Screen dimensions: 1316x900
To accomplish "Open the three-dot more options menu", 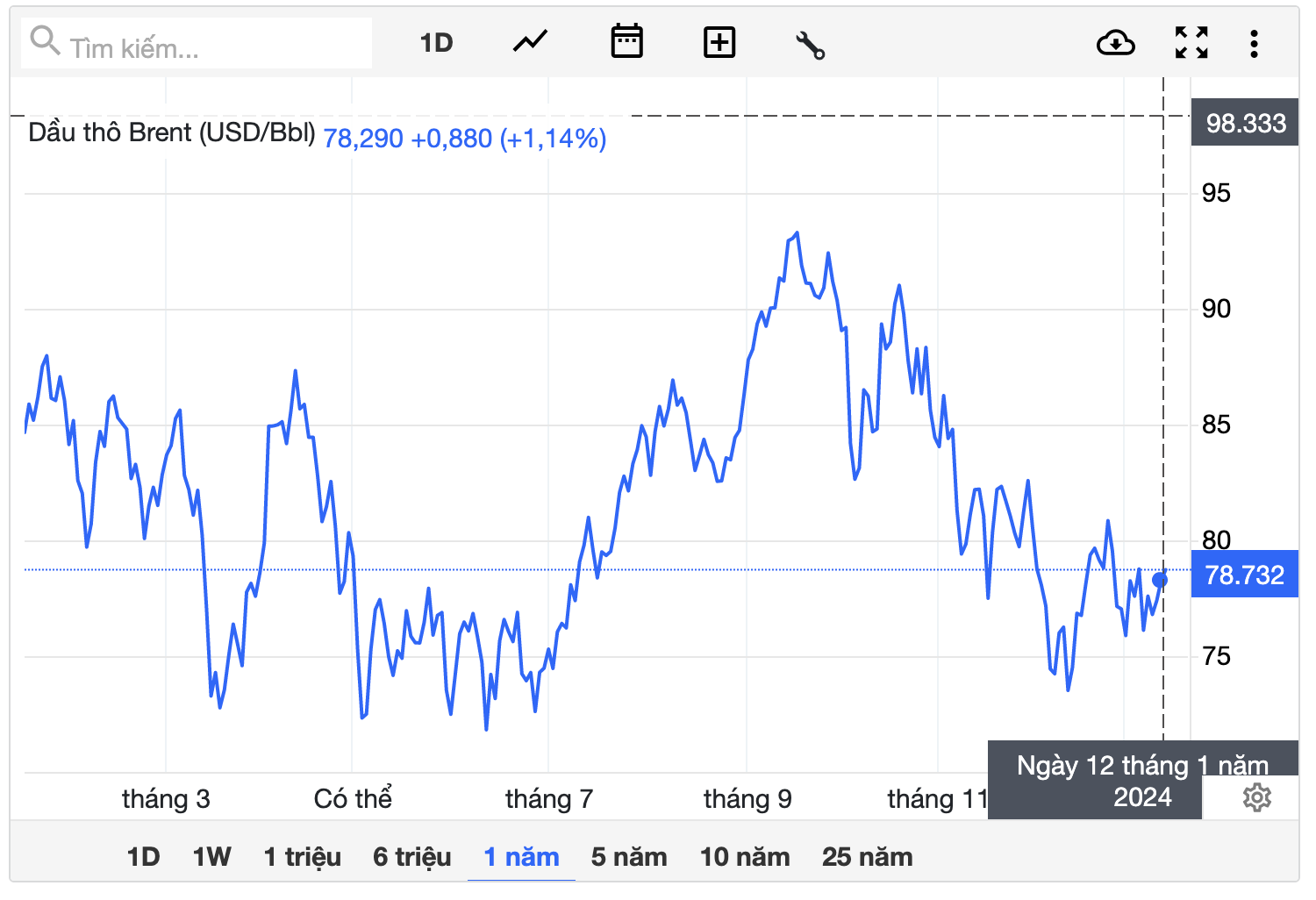I will pos(1255,43).
